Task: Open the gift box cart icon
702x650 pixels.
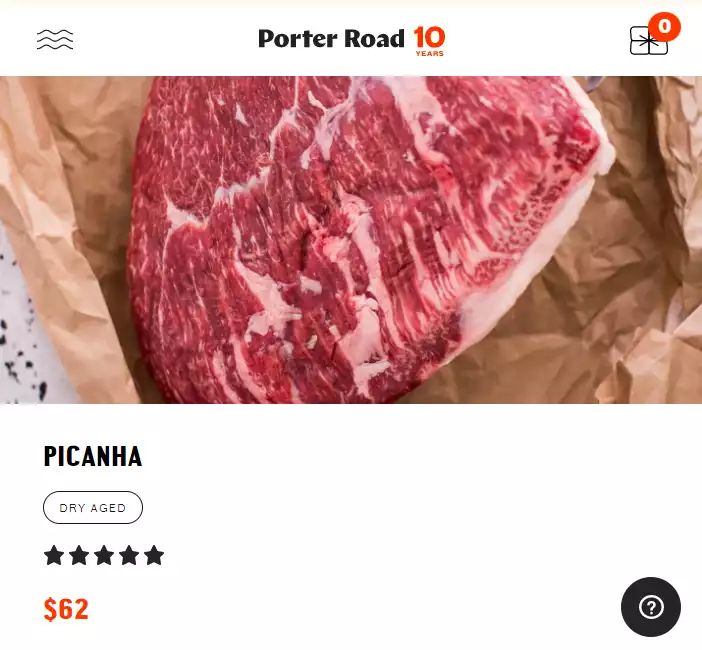Action: (648, 41)
